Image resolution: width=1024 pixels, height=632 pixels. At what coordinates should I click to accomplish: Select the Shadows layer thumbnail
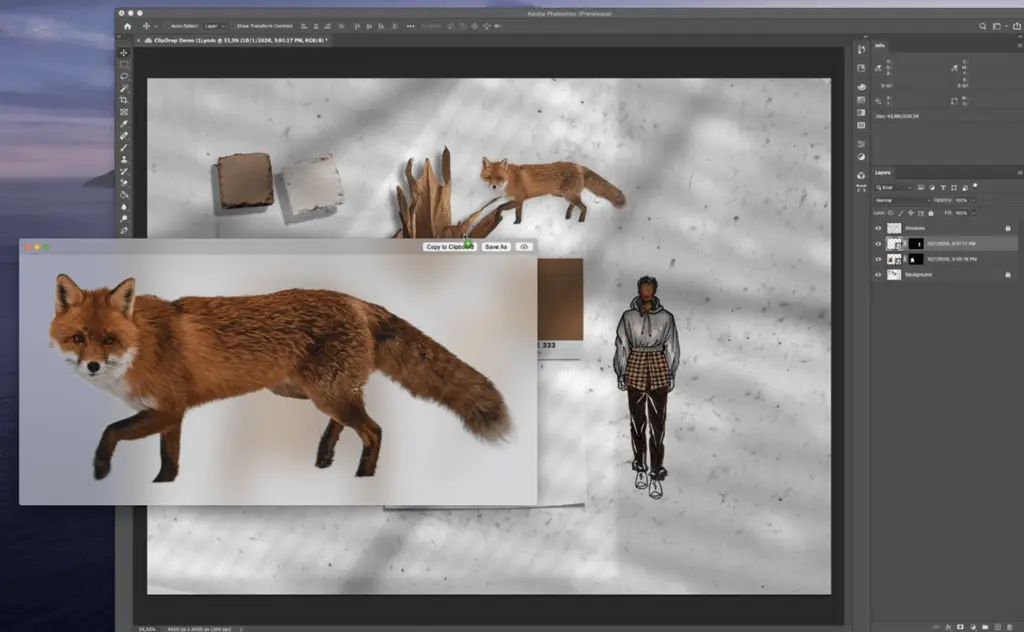[x=894, y=228]
